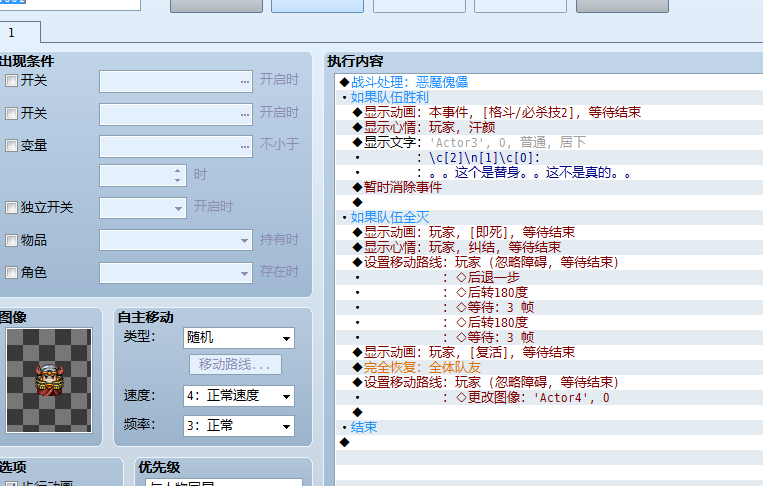Tick the 物品 condition checkbox
The image size is (763, 486).
tap(12, 240)
